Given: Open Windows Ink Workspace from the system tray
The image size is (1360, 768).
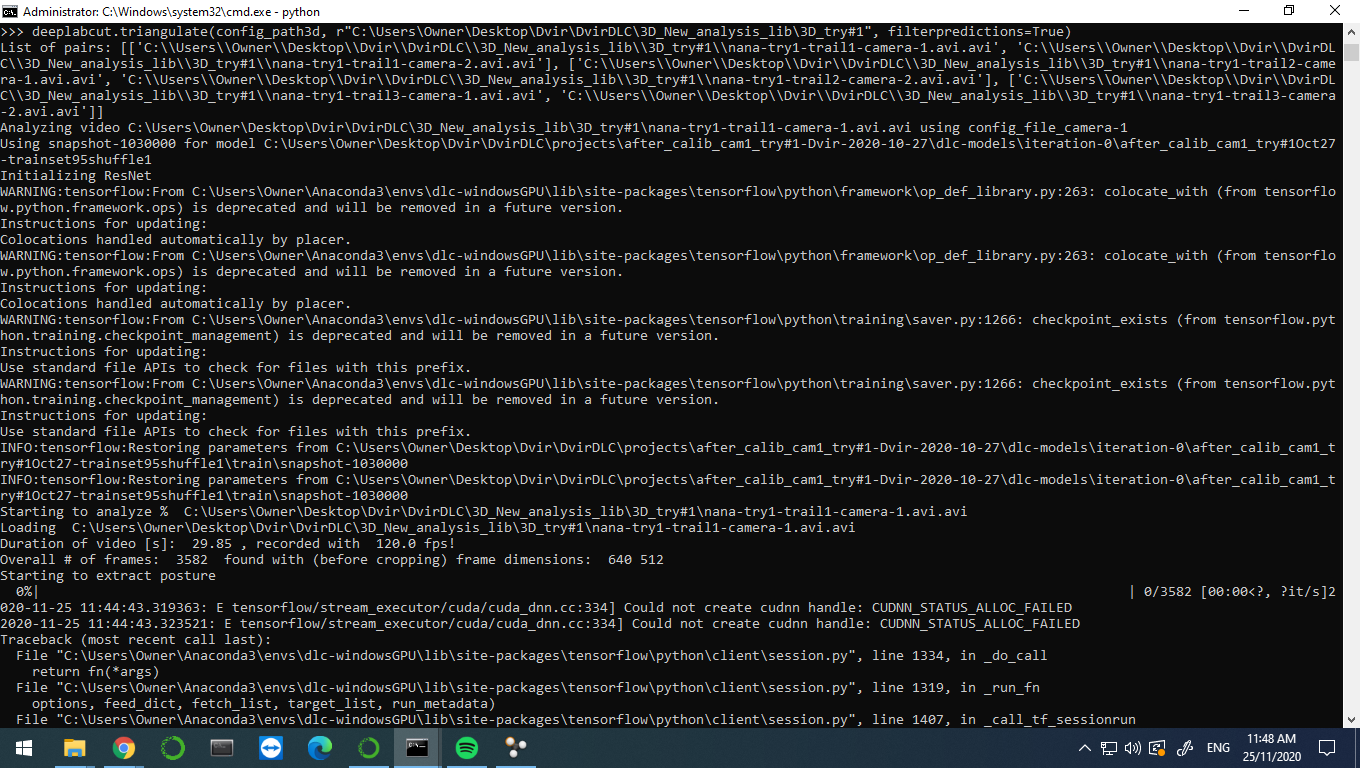Looking at the screenshot, I should [x=1185, y=747].
